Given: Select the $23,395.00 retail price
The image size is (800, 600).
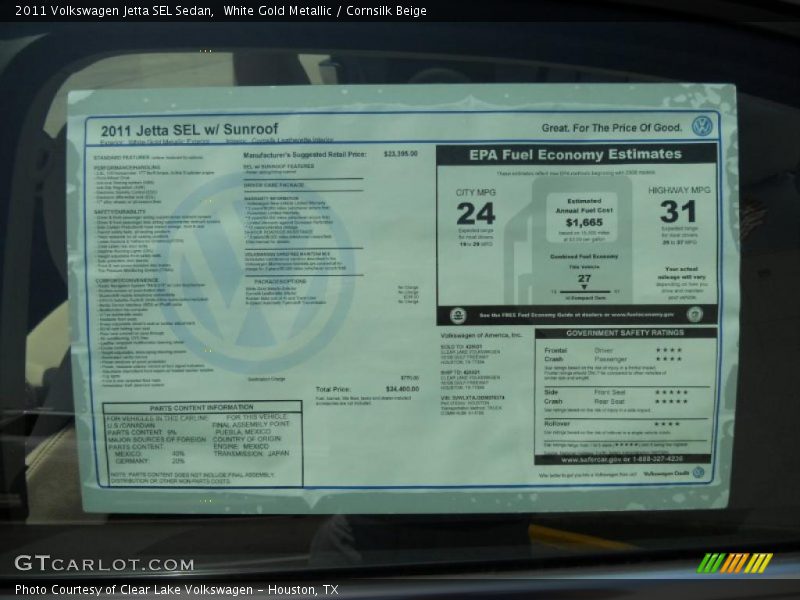Looking at the screenshot, I should pos(401,154).
